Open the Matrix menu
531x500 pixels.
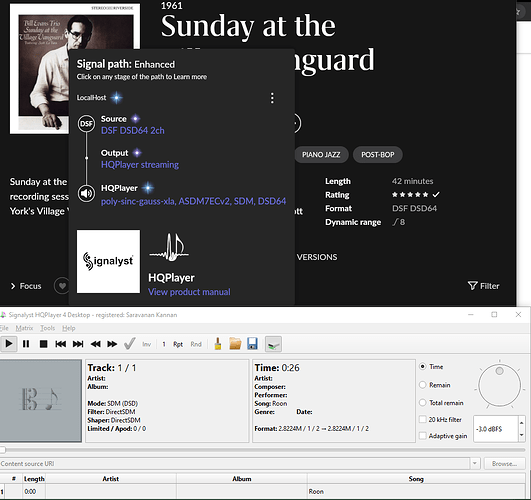pyautogui.click(x=24, y=328)
